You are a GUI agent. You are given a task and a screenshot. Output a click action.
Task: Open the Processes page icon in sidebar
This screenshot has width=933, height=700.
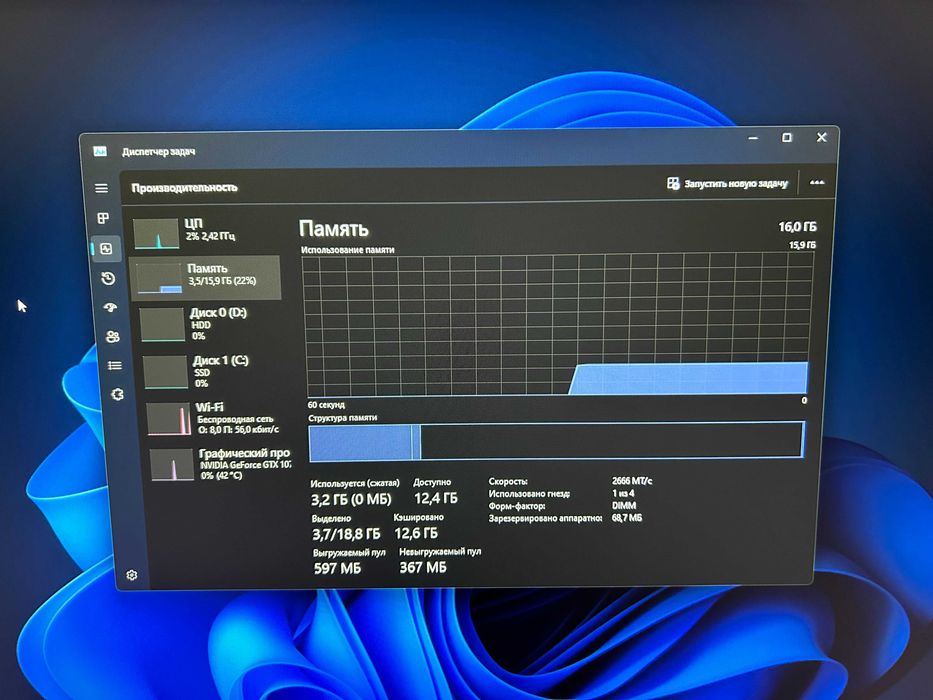pos(103,218)
